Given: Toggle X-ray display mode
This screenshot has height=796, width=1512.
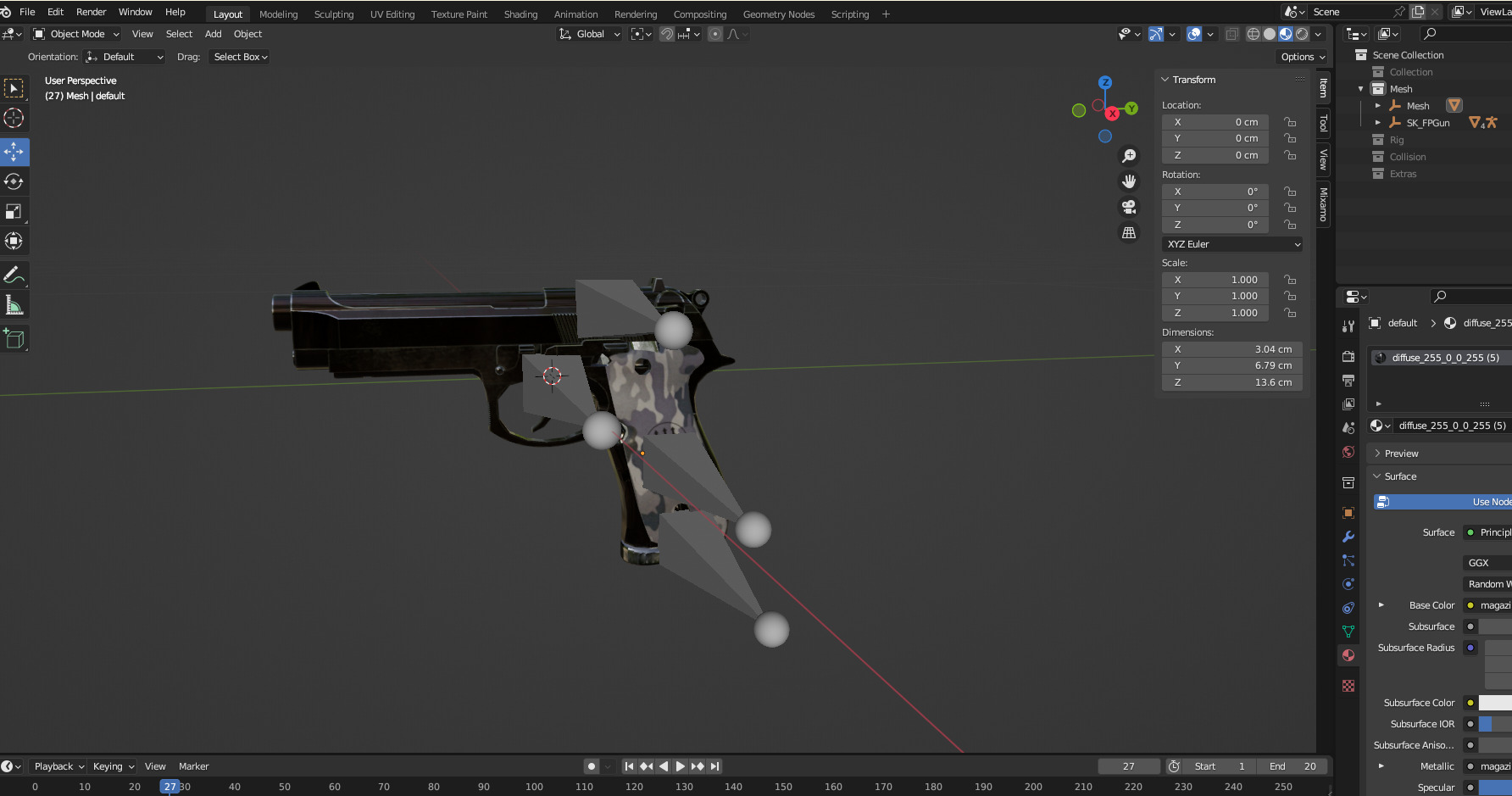Looking at the screenshot, I should coord(1232,34).
